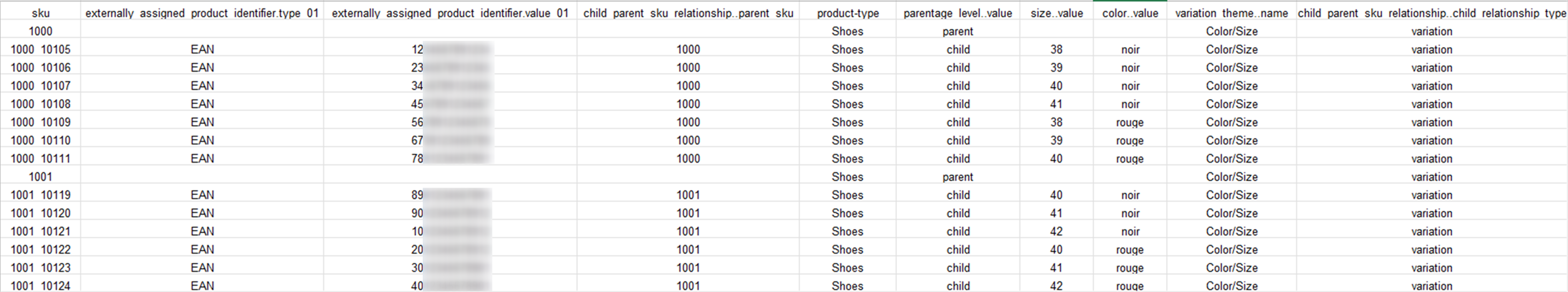Screen dimensions: 1568x292
Task: Select the parentage cell for sku 1000 10106
Action: [x=957, y=68]
